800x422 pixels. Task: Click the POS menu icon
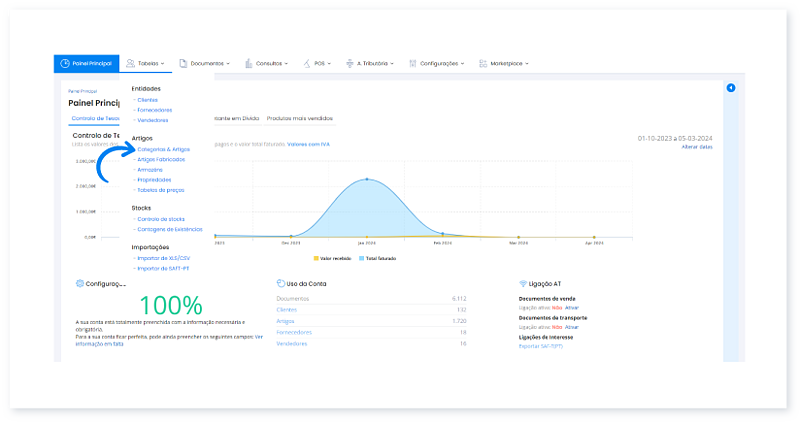(305, 63)
